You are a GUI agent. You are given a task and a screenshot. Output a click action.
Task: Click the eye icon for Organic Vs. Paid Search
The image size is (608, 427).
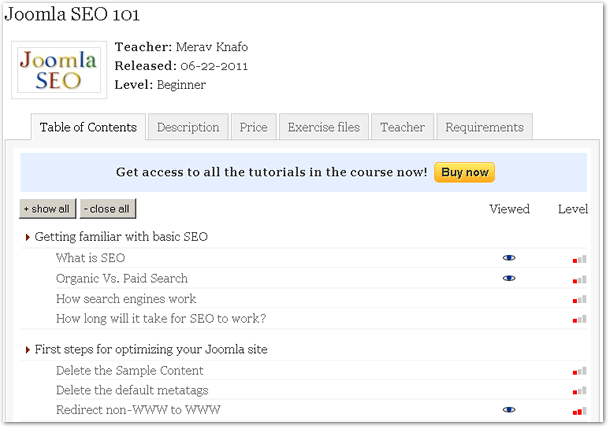pyautogui.click(x=509, y=278)
